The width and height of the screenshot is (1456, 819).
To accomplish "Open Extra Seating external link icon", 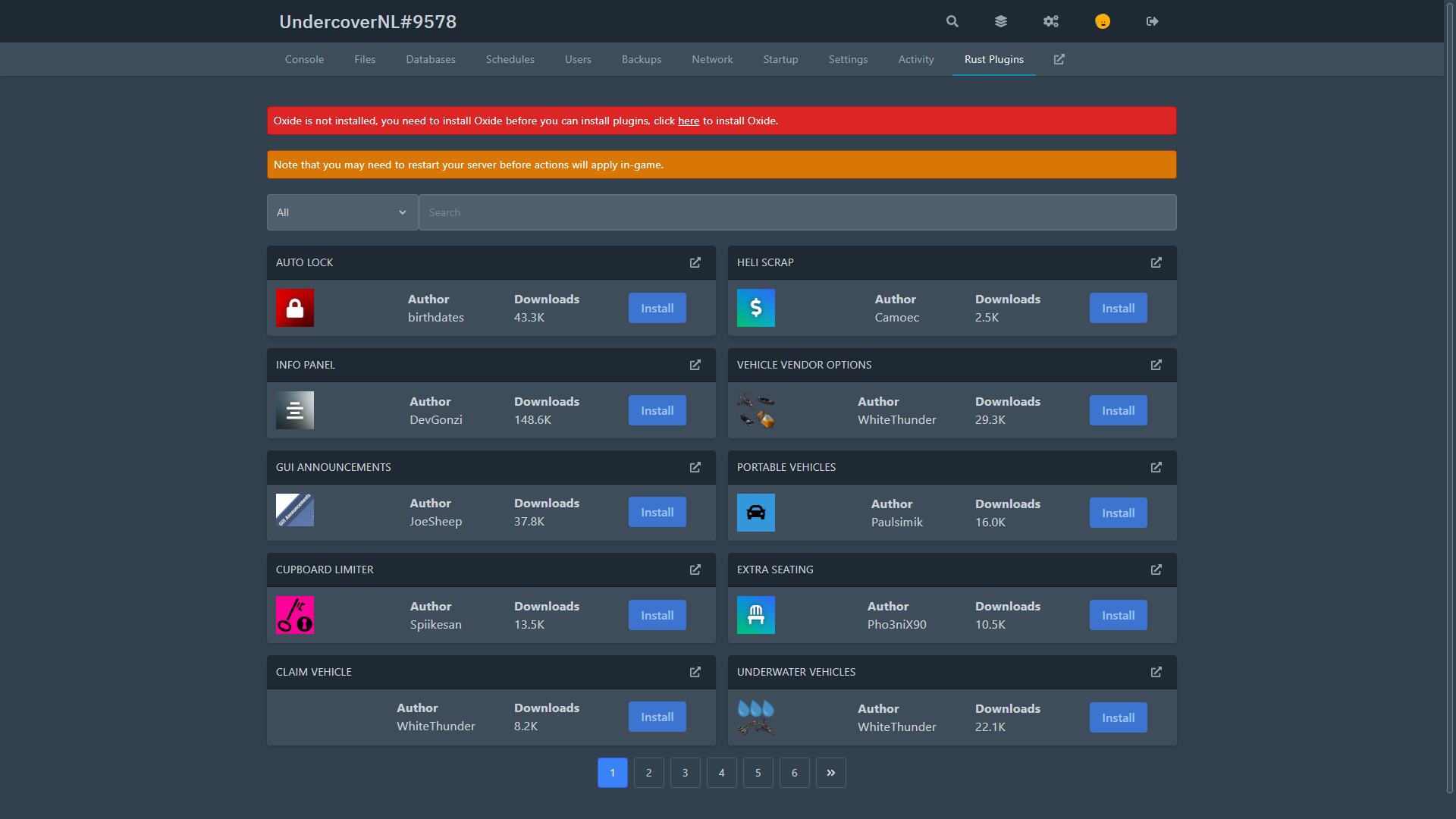I will tap(1156, 570).
